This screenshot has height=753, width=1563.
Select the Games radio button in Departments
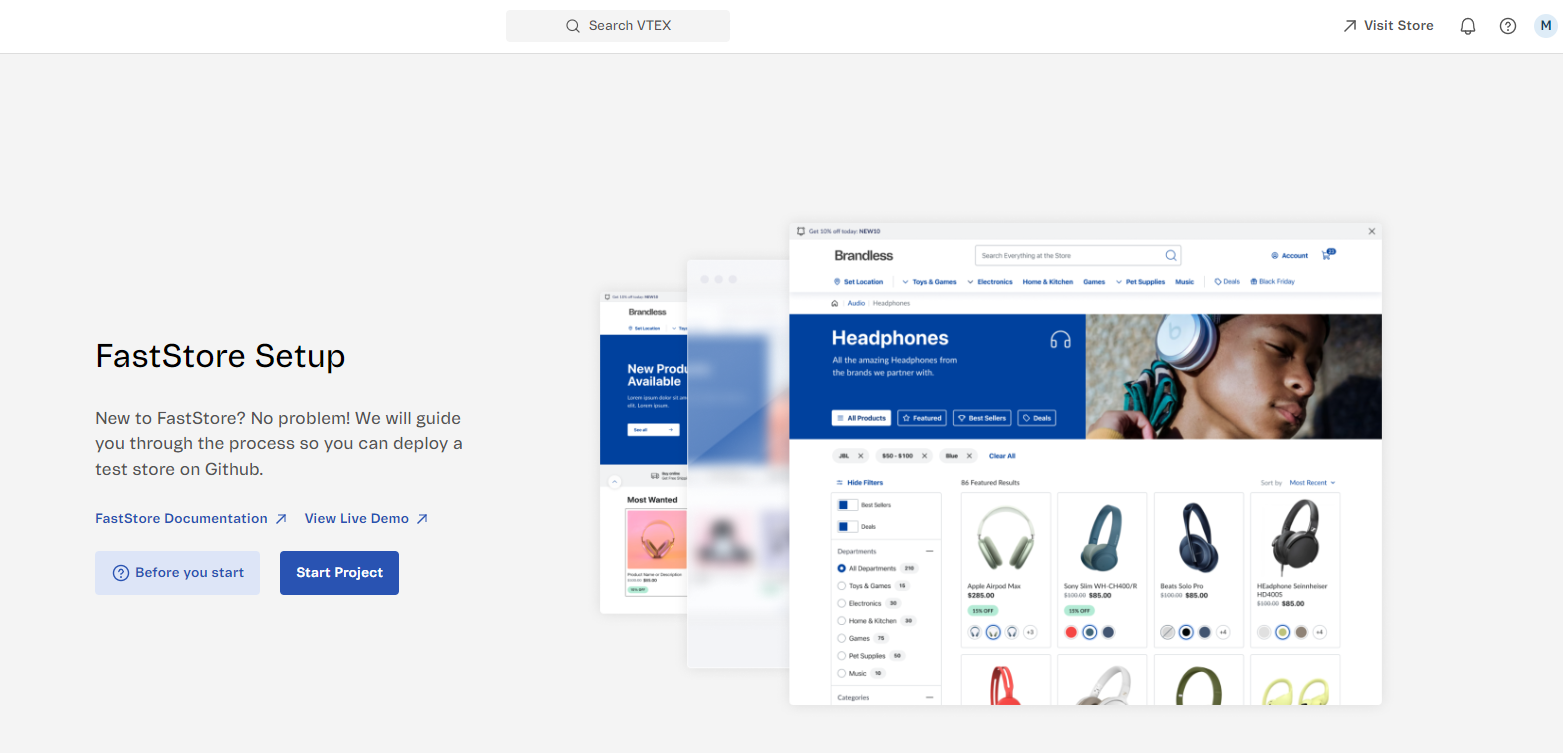pos(841,638)
